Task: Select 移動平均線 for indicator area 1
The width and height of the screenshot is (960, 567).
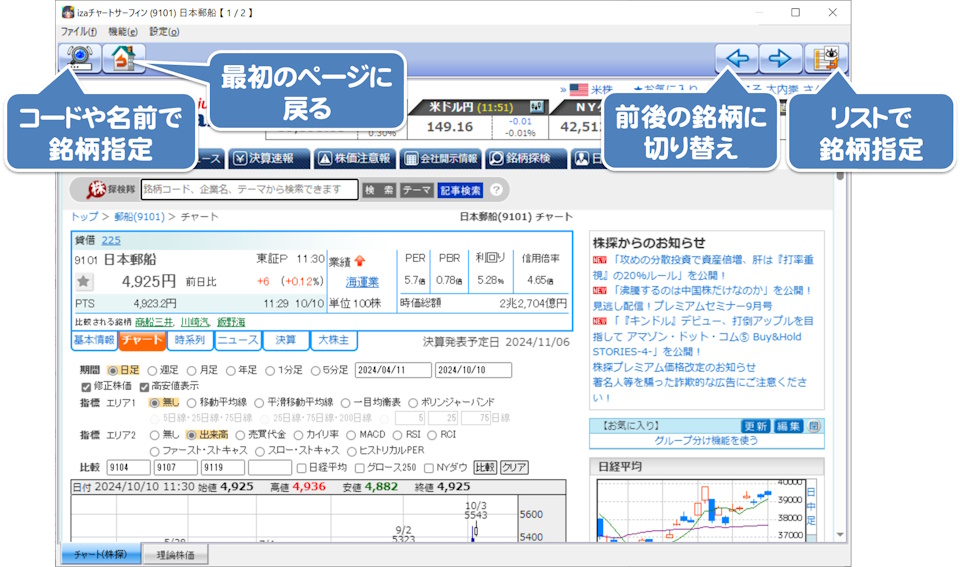Action: click(x=192, y=403)
